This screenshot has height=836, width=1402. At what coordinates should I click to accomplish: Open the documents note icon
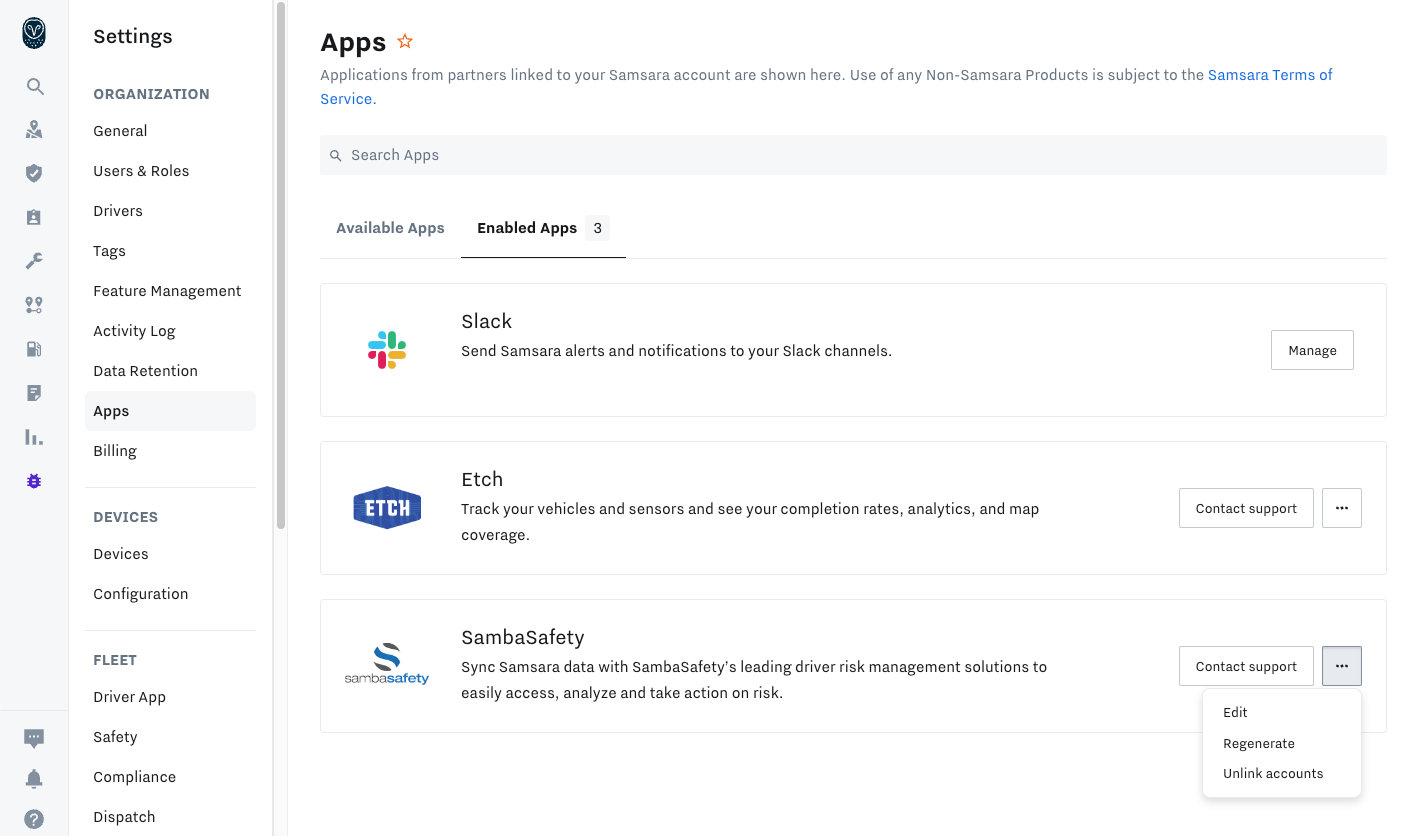coord(34,393)
